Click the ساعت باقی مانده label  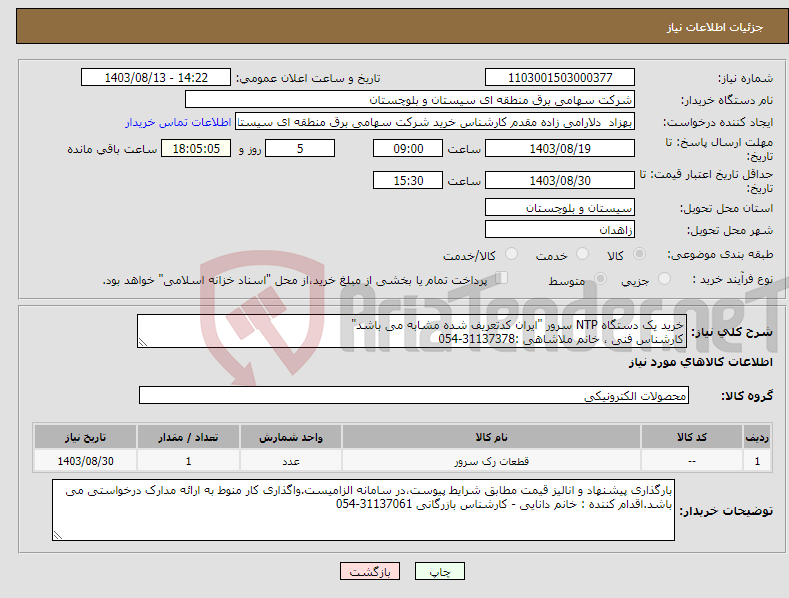coord(112,149)
